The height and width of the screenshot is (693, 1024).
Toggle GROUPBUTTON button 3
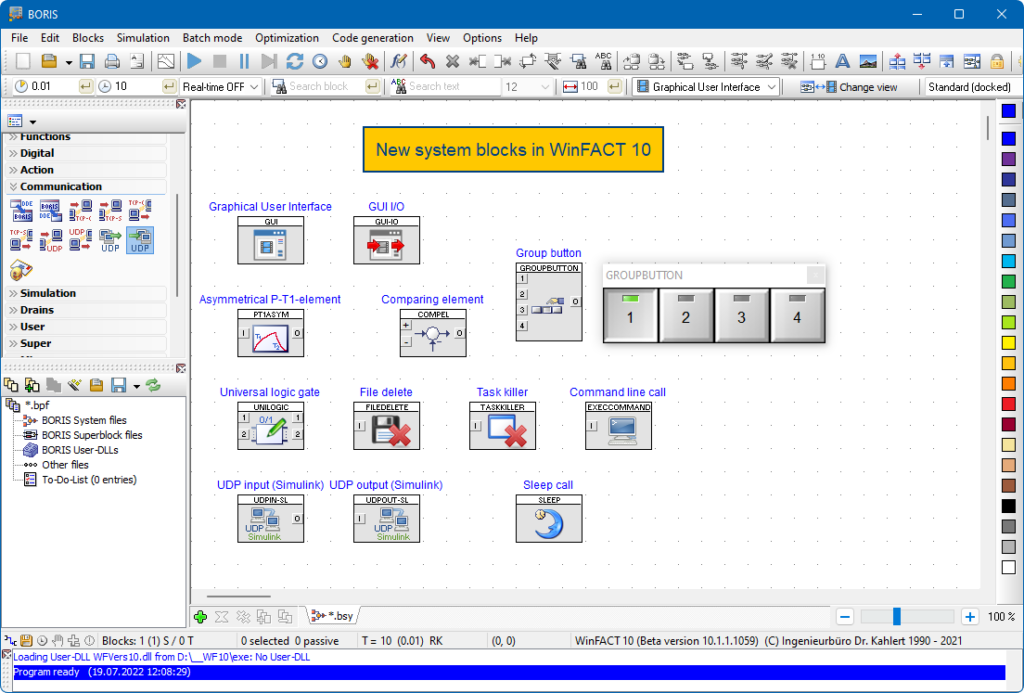pos(741,315)
